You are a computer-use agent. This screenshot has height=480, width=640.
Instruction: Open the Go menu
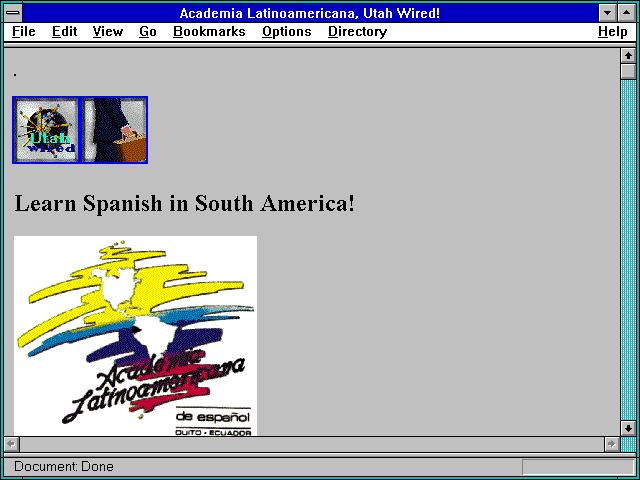coord(148,32)
